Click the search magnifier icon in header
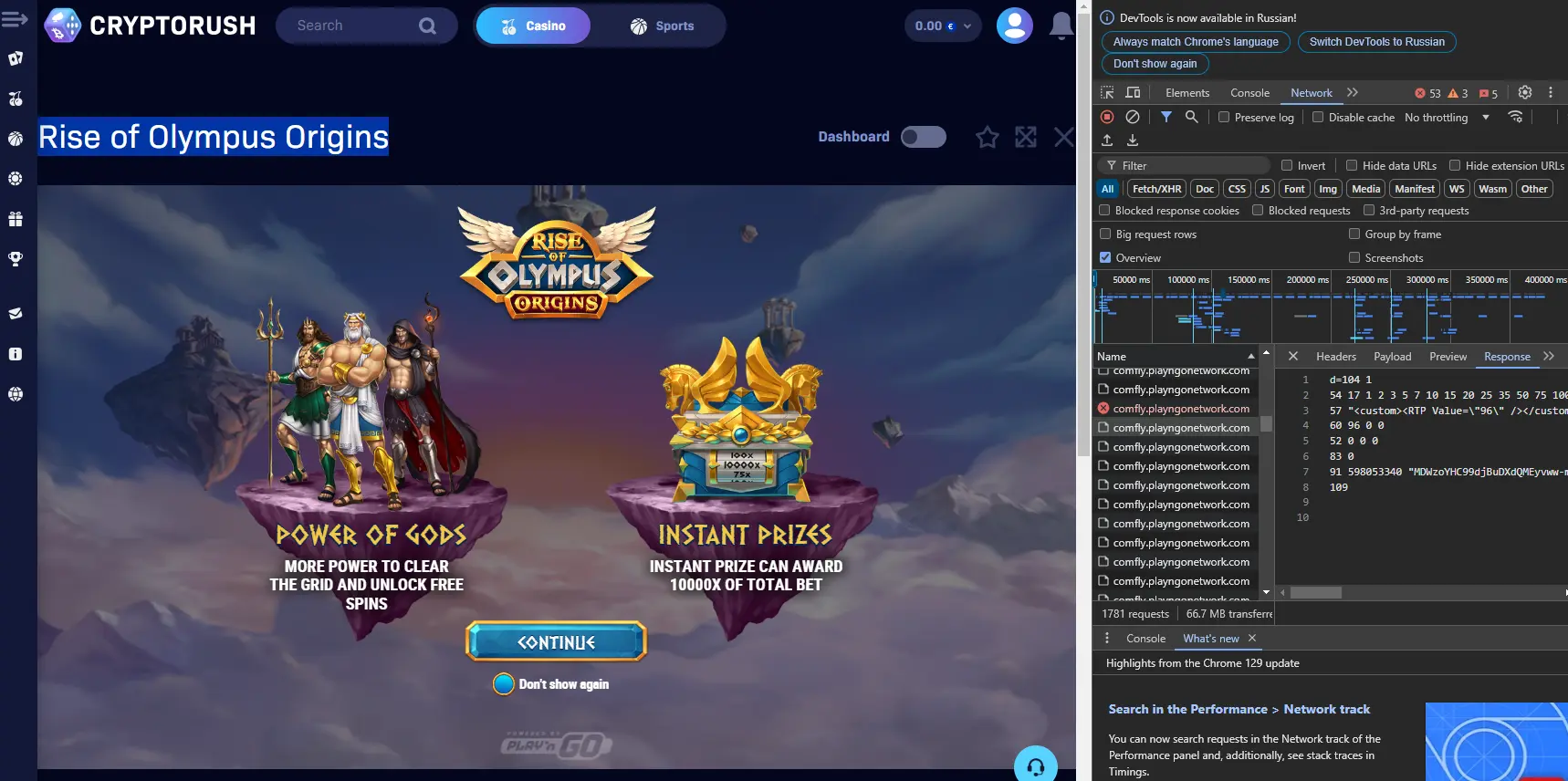This screenshot has width=1568, height=781. pyautogui.click(x=427, y=26)
